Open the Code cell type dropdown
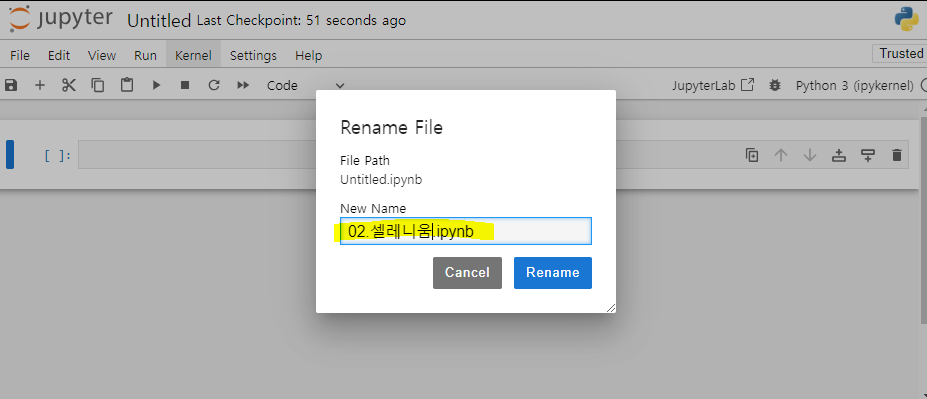Viewport: 927px width, 399px height. [306, 86]
